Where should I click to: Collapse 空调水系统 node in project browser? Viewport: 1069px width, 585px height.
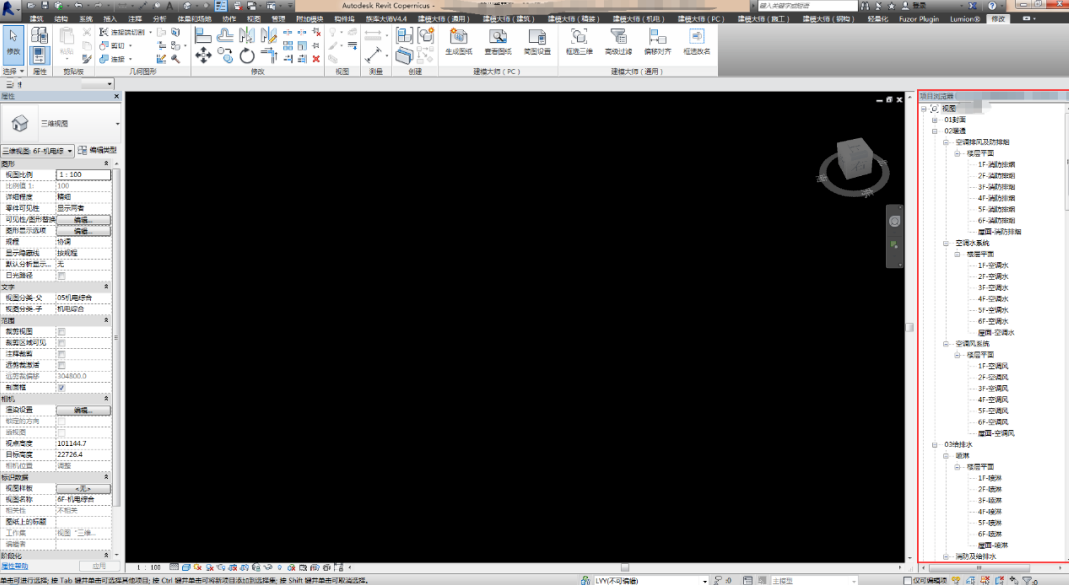pyautogui.click(x=946, y=243)
